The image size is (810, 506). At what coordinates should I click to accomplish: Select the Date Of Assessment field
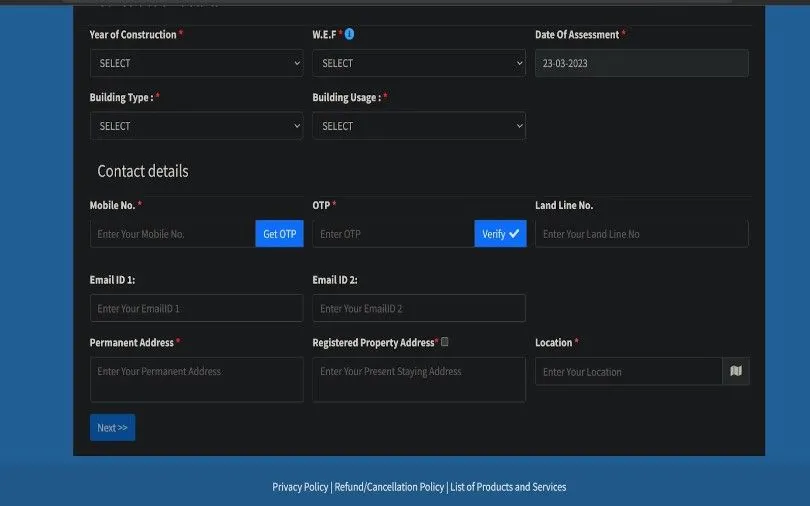coord(641,63)
